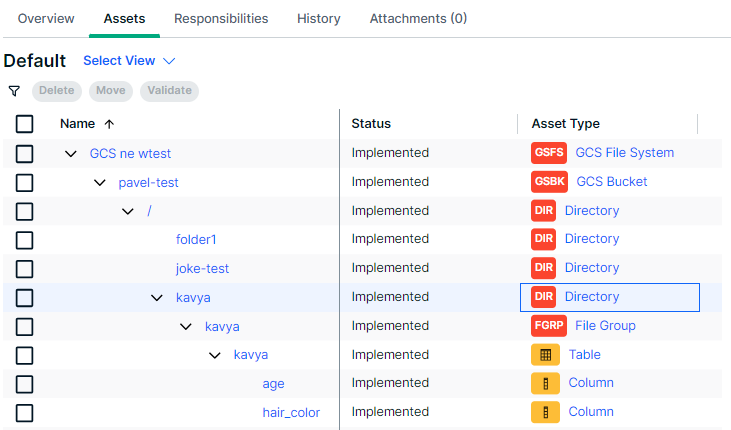Collapse the slash root directory node
Screen dimensions: 731x430
coord(128,211)
